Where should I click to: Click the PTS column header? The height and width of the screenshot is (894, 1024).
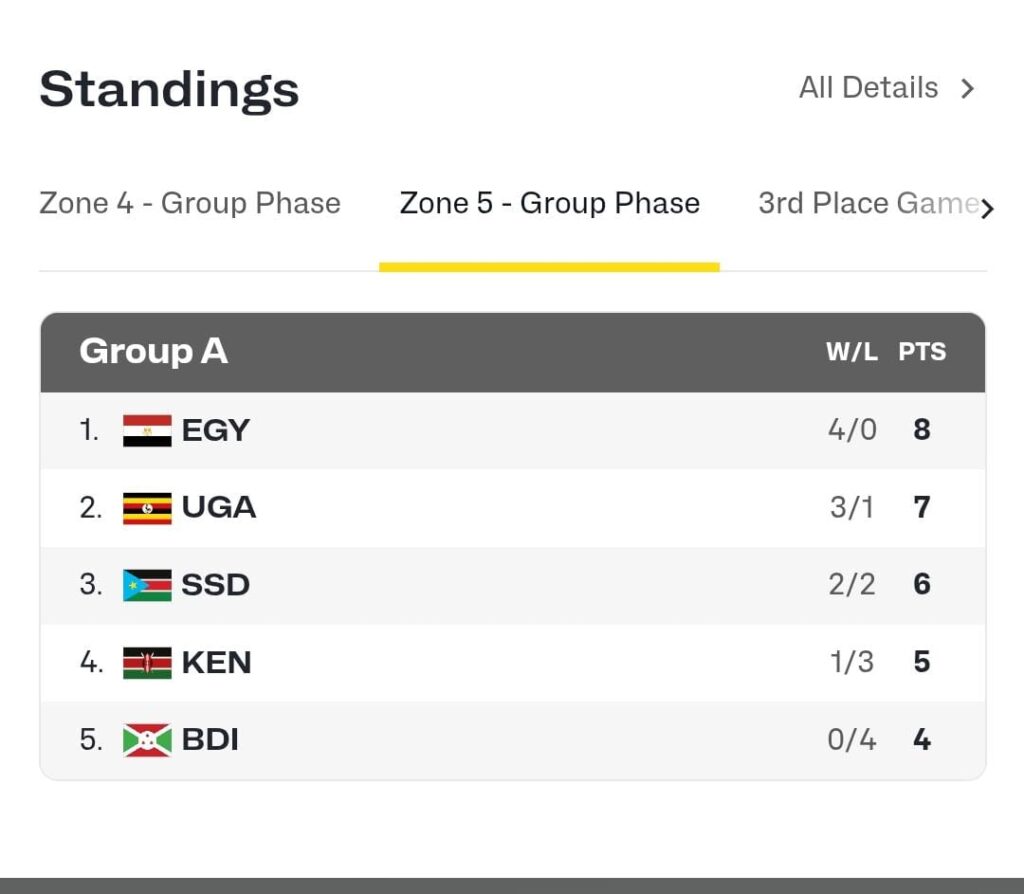(922, 352)
